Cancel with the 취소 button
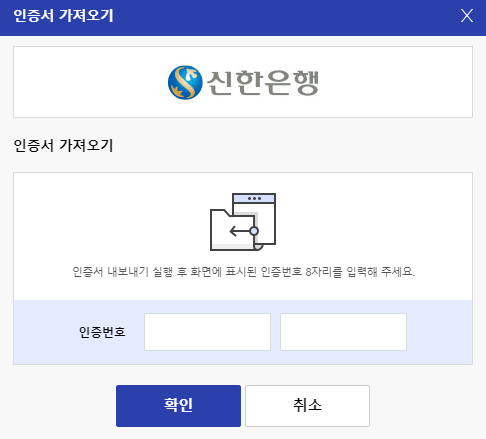This screenshot has width=486, height=439. (307, 406)
